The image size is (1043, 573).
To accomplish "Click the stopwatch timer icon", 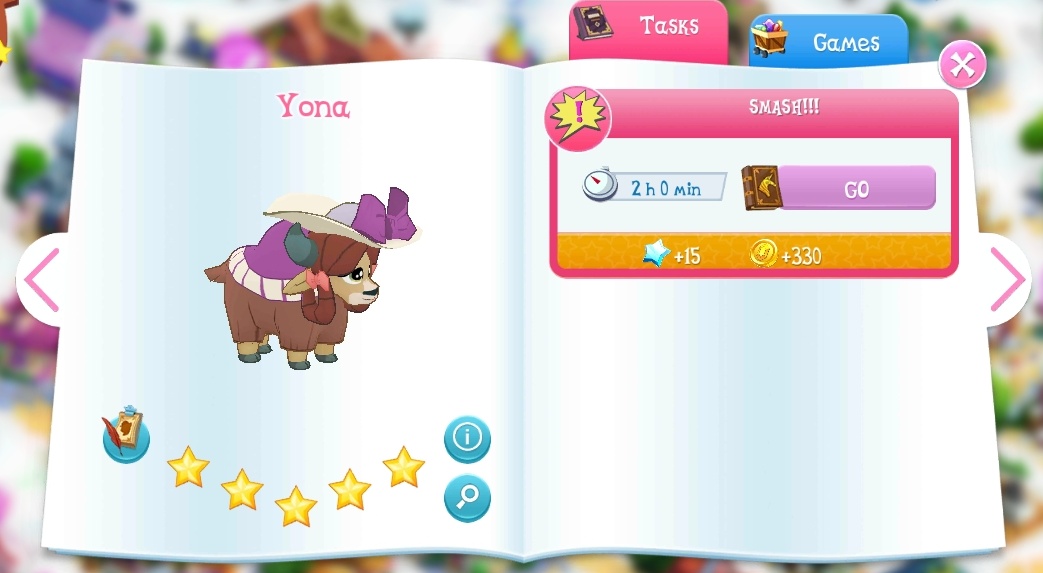I will click(x=599, y=184).
